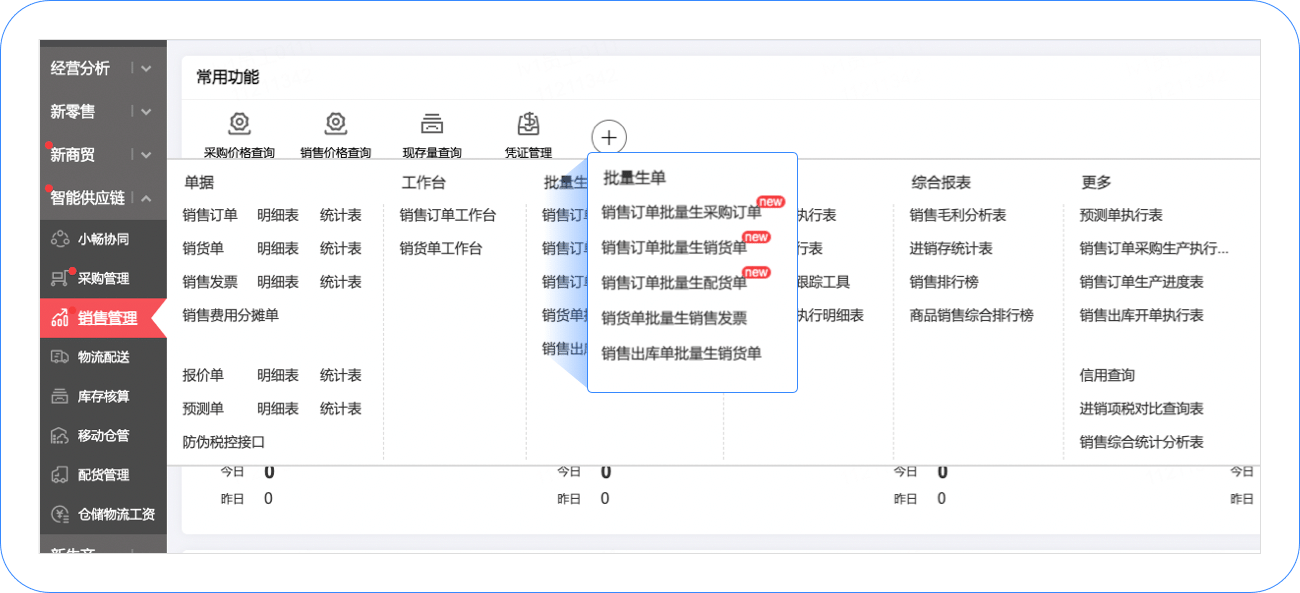Image resolution: width=1300 pixels, height=593 pixels.
Task: Open 销售发票 document link
Action: [210, 282]
